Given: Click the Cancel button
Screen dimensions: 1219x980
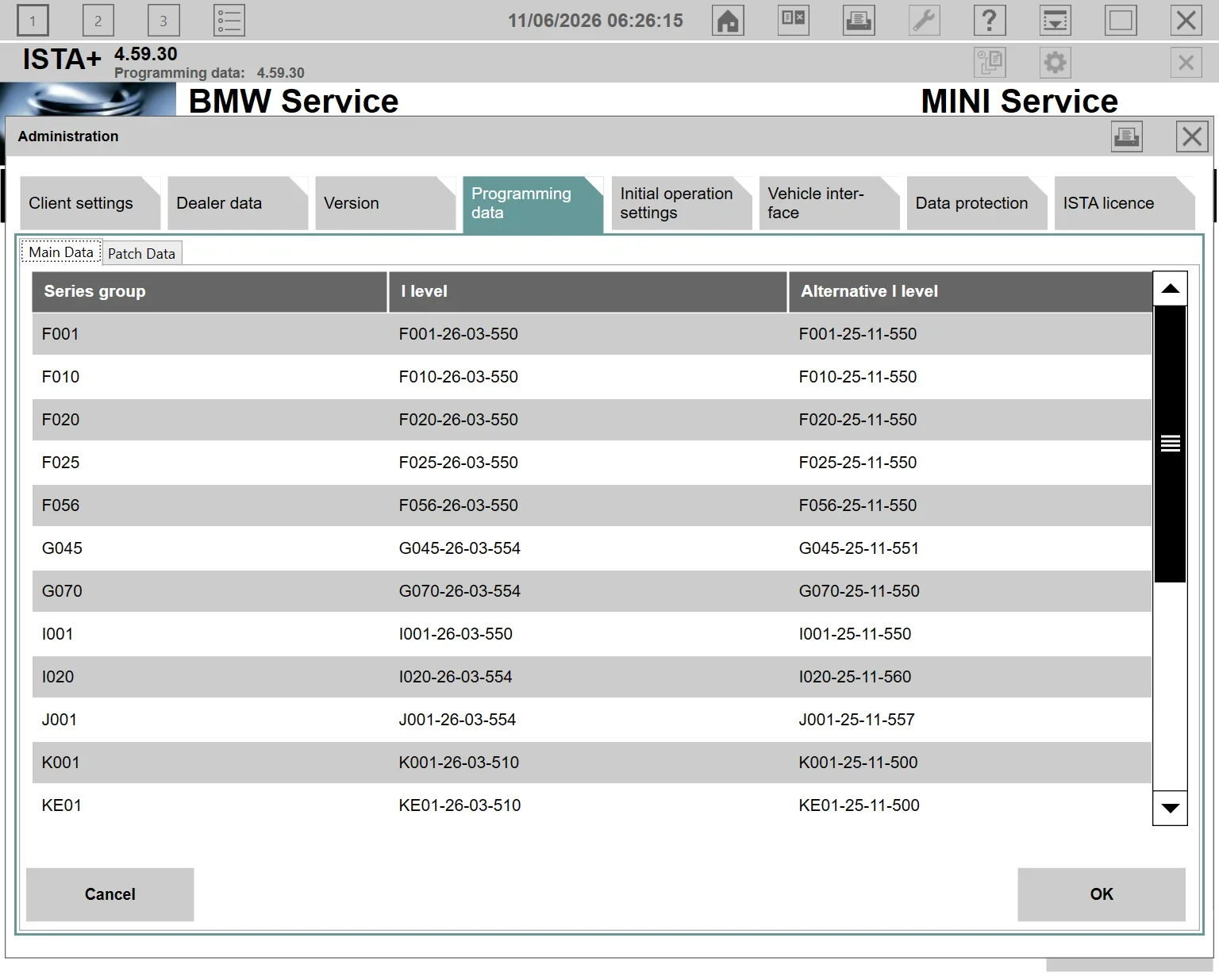Looking at the screenshot, I should click(x=110, y=894).
